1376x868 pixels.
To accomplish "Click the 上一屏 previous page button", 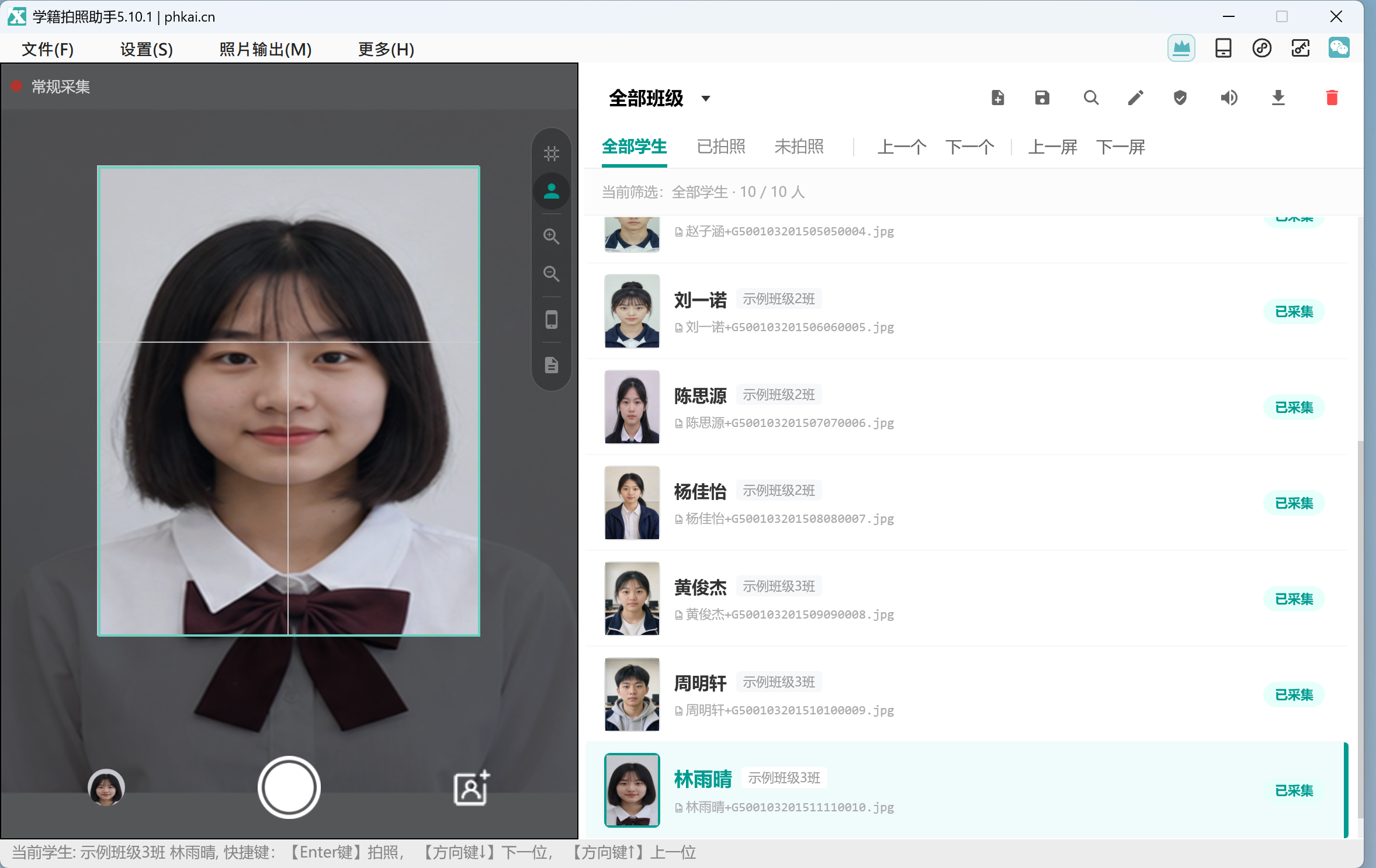I will [1052, 147].
